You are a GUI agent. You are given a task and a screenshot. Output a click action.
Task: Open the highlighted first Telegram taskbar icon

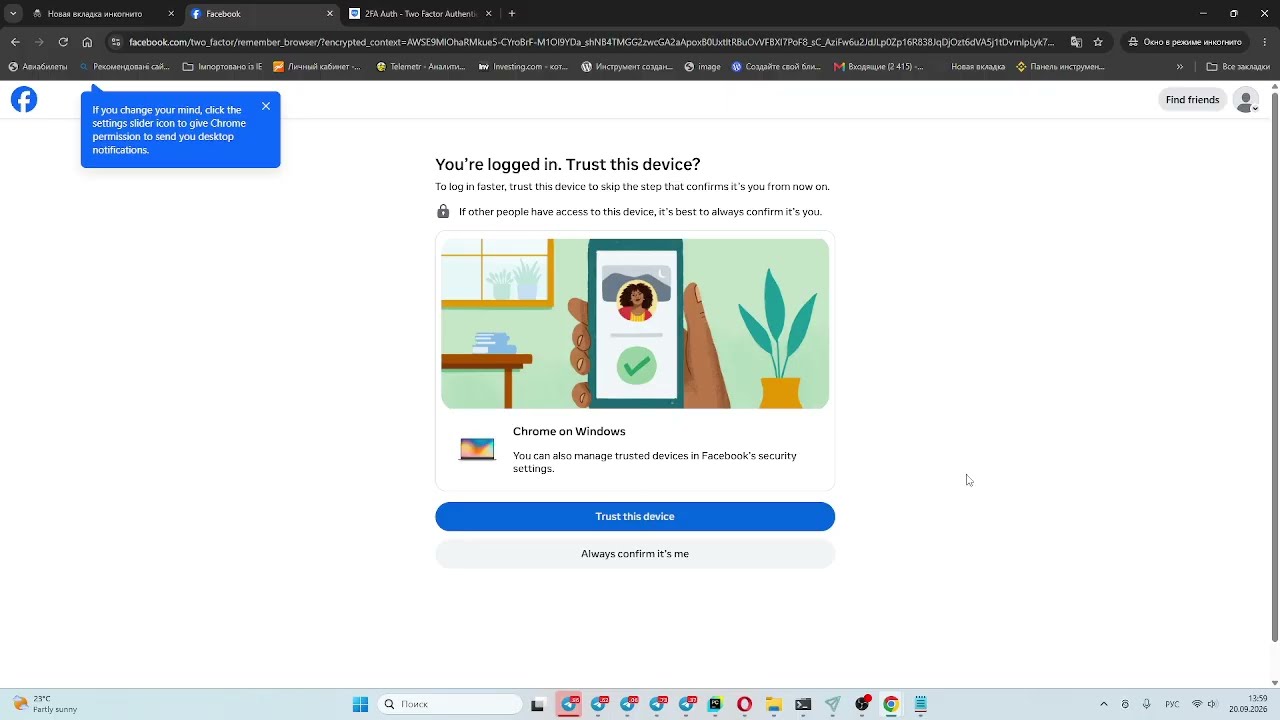[570, 704]
